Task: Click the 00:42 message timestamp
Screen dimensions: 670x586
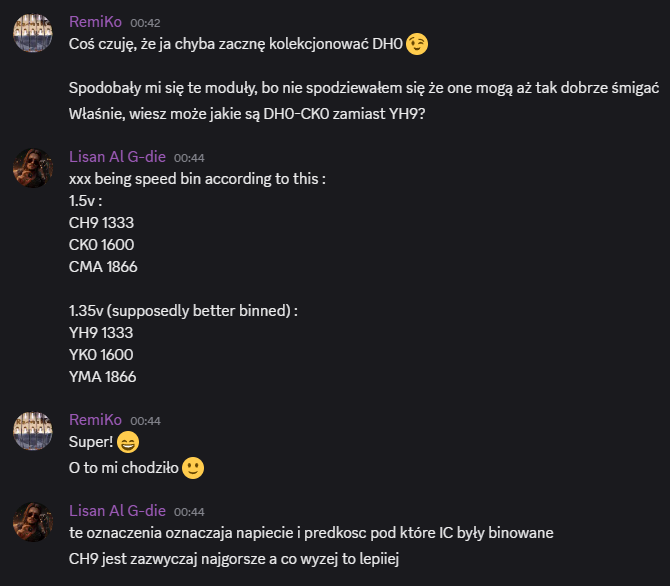Action: [x=146, y=22]
